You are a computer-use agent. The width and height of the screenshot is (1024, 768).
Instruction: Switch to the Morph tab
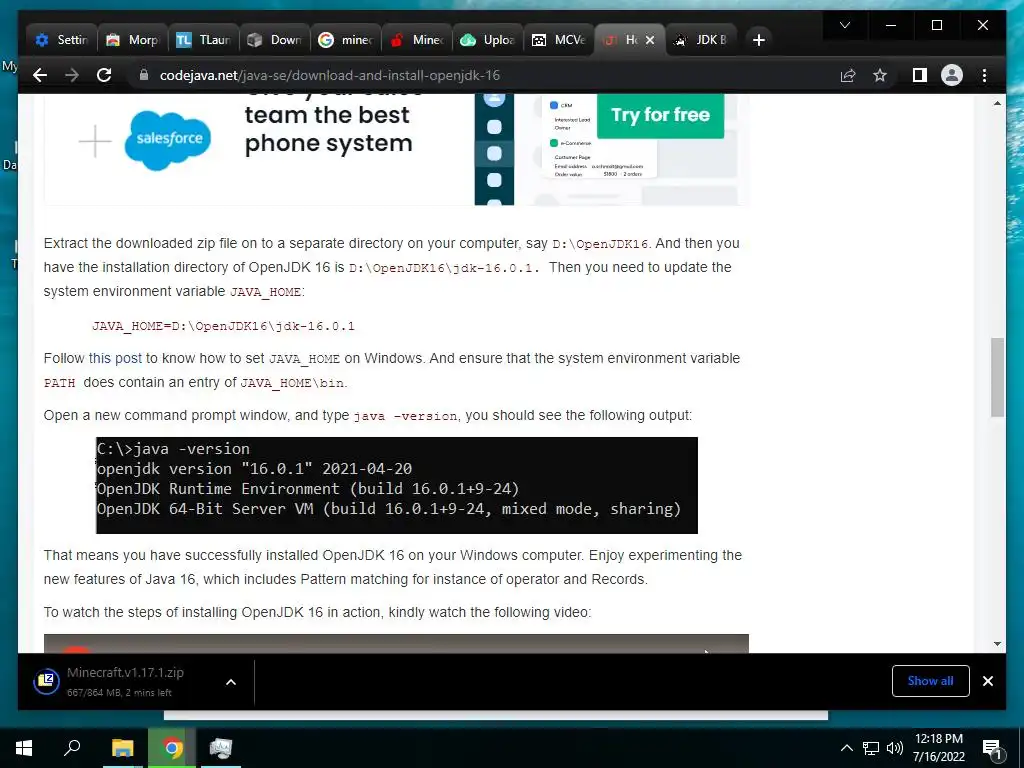point(133,40)
